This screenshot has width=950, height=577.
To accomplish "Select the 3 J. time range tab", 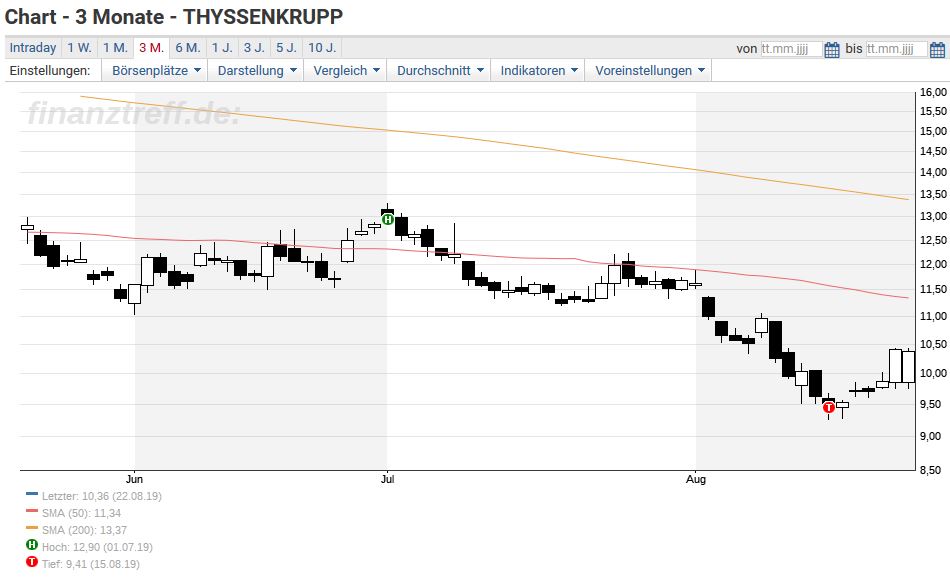I will coord(254,48).
